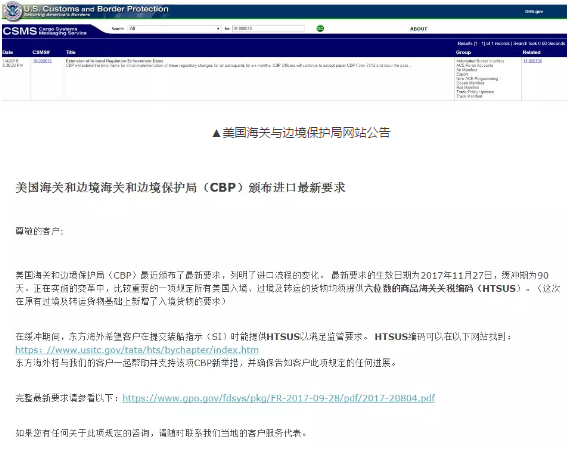Viewport: 571px width, 460px height.
Task: Open the Related message number link
Action: click(x=532, y=61)
